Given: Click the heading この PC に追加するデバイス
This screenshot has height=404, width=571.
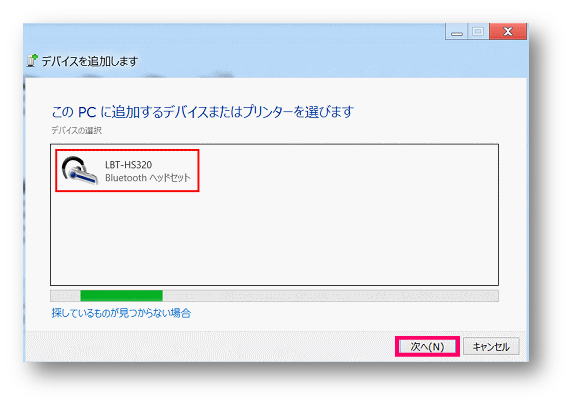Looking at the screenshot, I should [x=202, y=112].
